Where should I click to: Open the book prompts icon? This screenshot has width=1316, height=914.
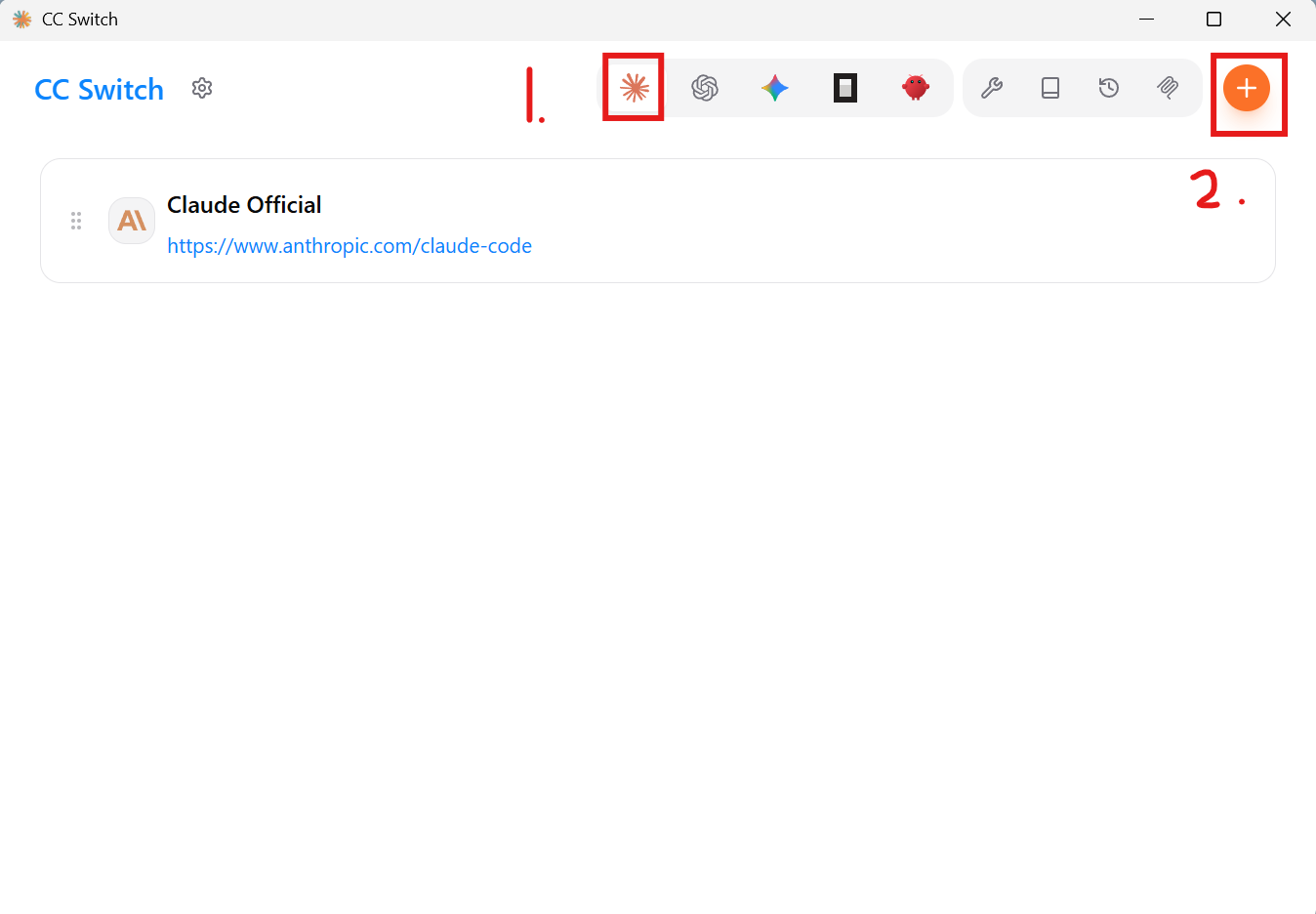(x=1050, y=88)
